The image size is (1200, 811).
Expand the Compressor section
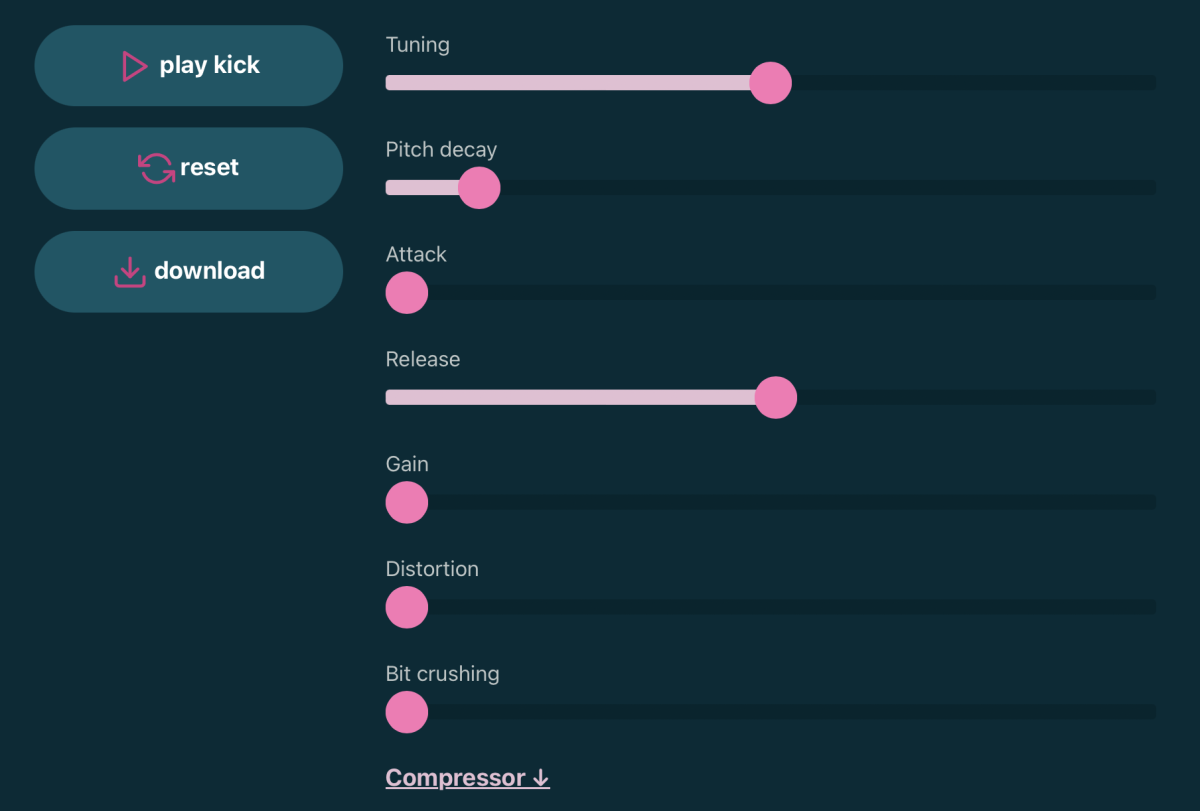pyautogui.click(x=455, y=778)
